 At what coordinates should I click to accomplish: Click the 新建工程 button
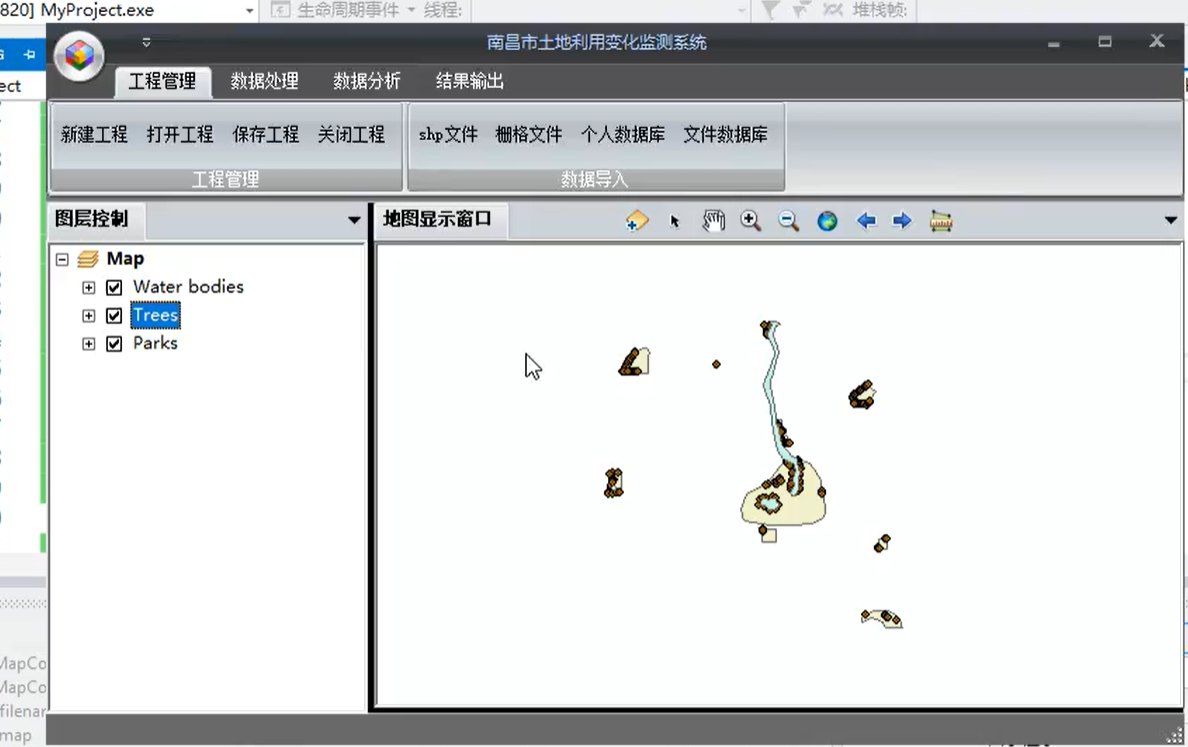point(94,134)
